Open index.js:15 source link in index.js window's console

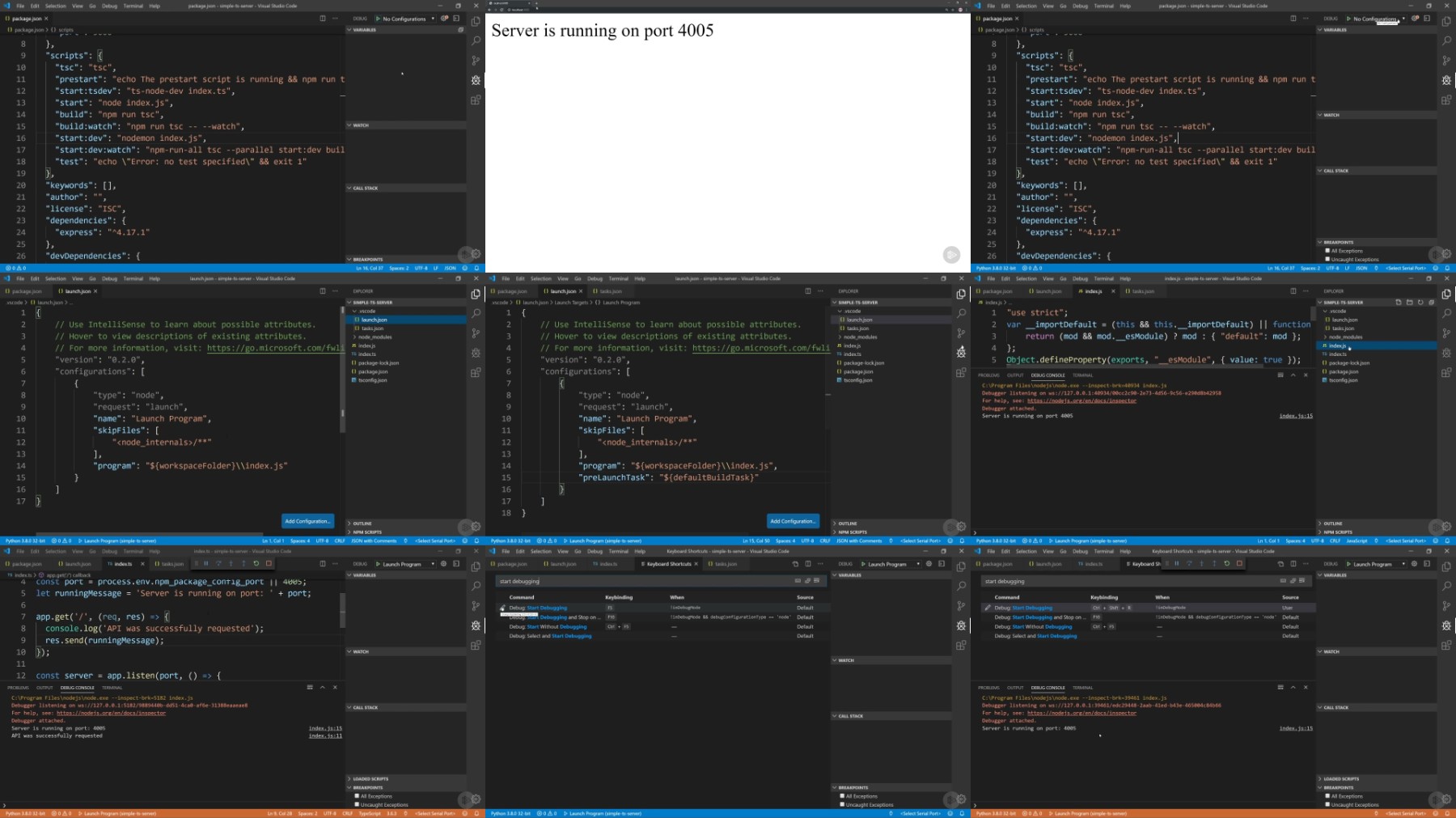click(x=1296, y=416)
